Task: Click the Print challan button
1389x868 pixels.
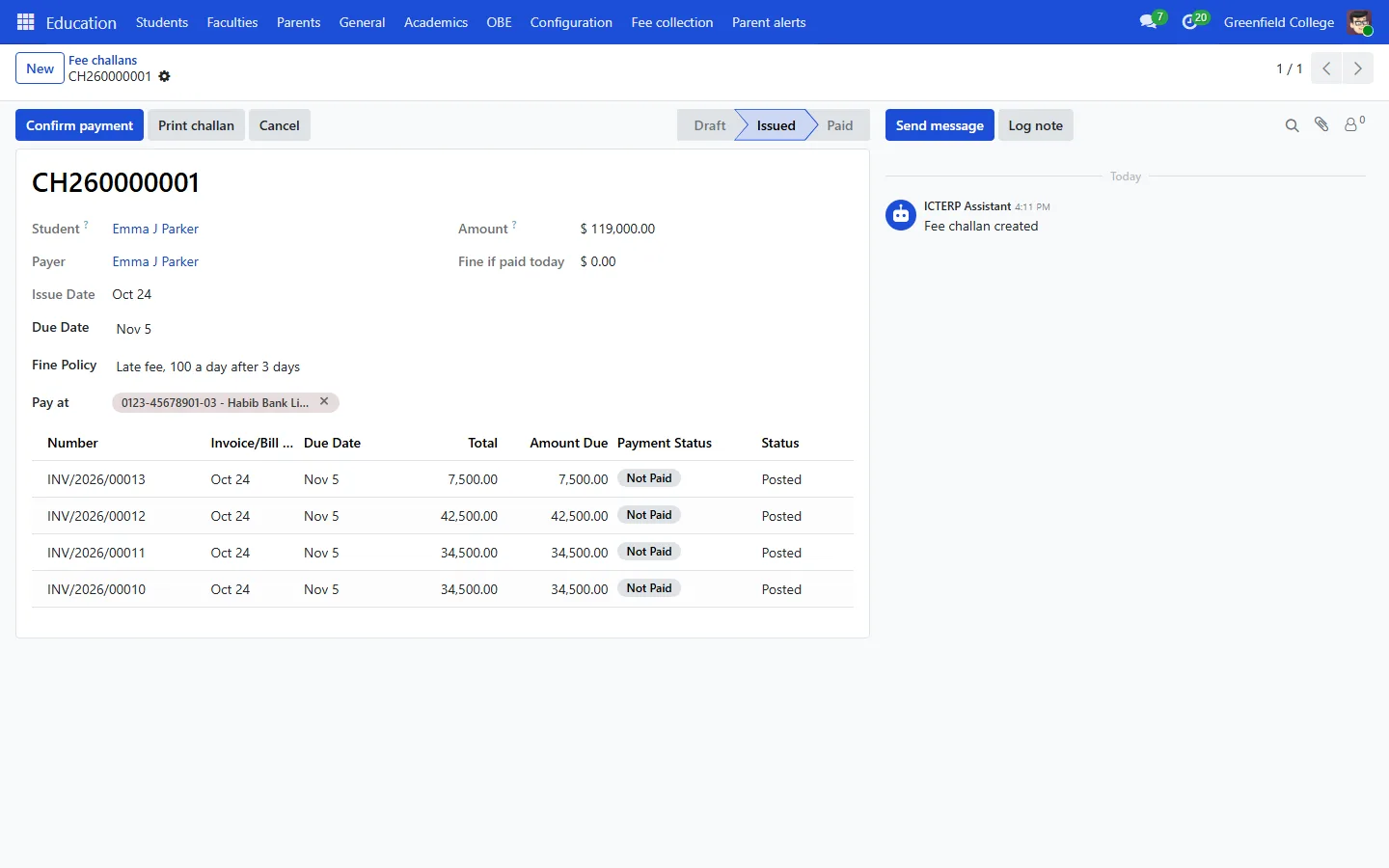Action: click(196, 125)
